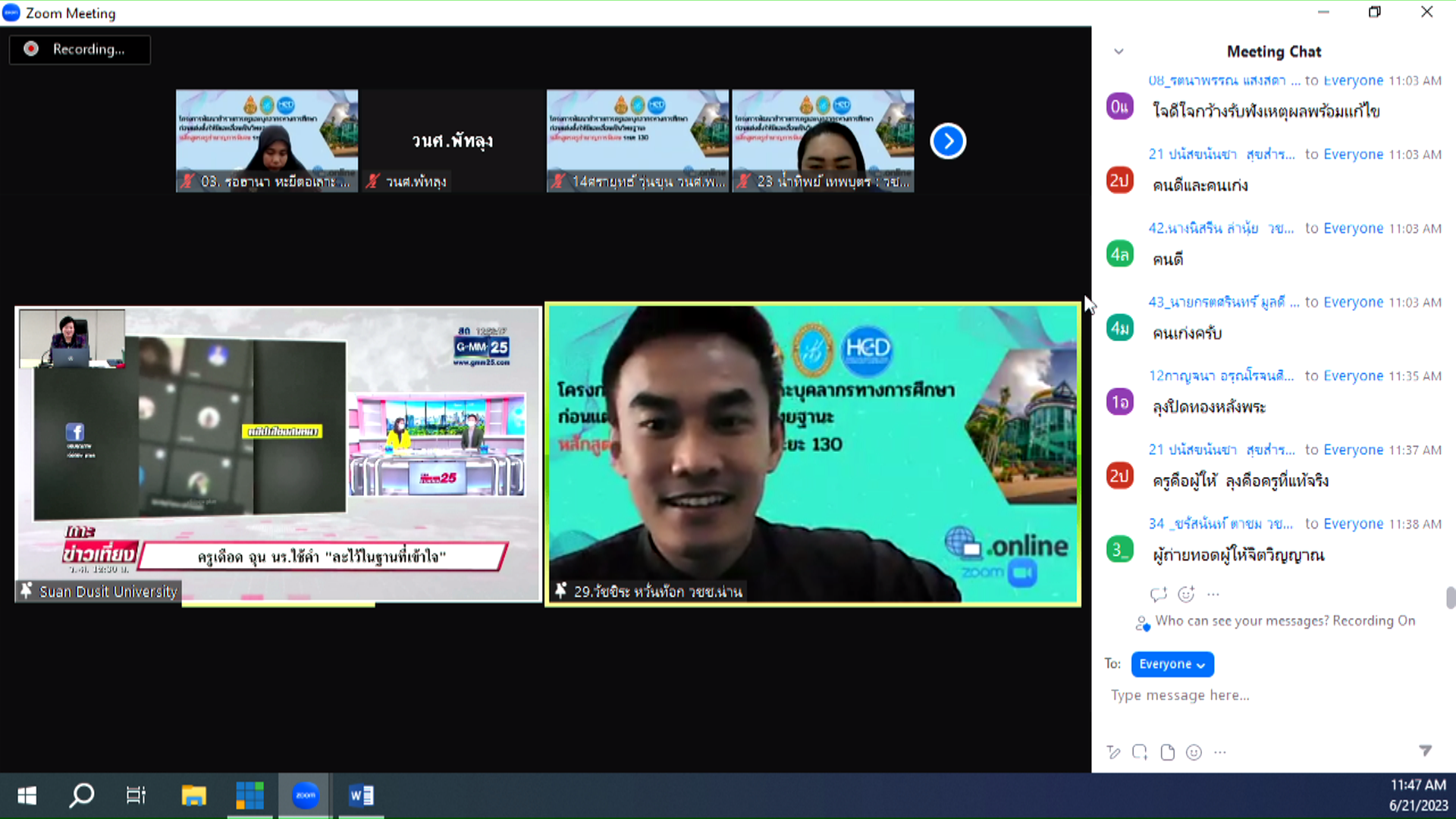
Task: Collapse Meeting Chat panel with chevron
Action: click(x=1119, y=52)
